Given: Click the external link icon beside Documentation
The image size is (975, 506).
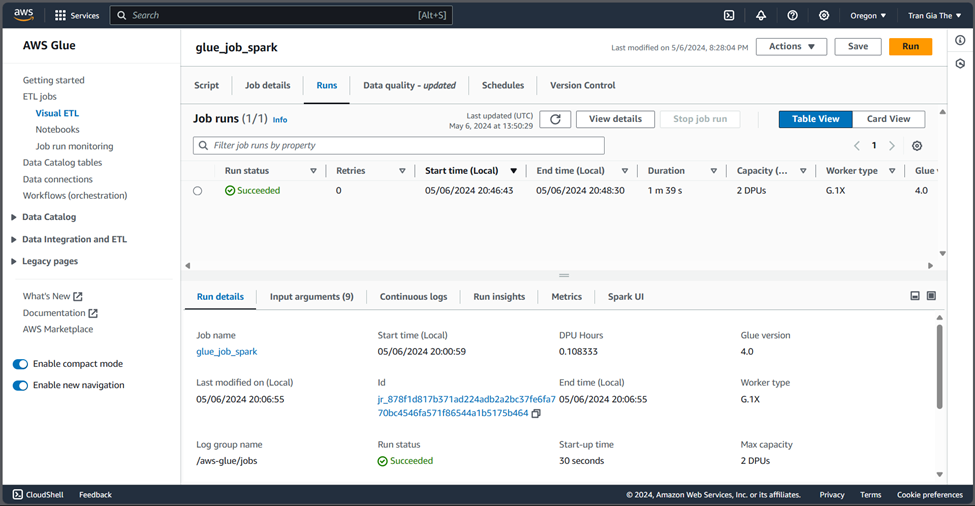Looking at the screenshot, I should [93, 313].
